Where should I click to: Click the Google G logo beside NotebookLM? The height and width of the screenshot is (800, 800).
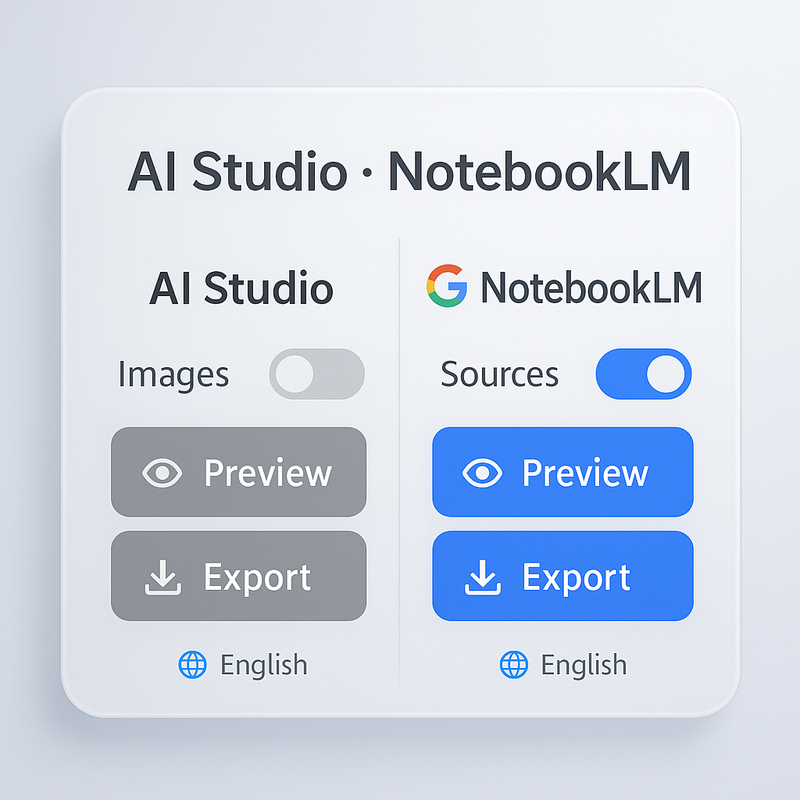[447, 286]
